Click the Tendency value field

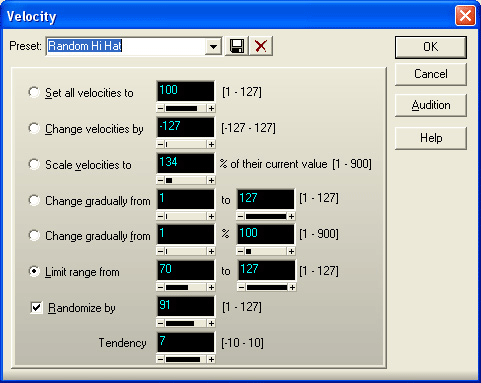(186, 342)
